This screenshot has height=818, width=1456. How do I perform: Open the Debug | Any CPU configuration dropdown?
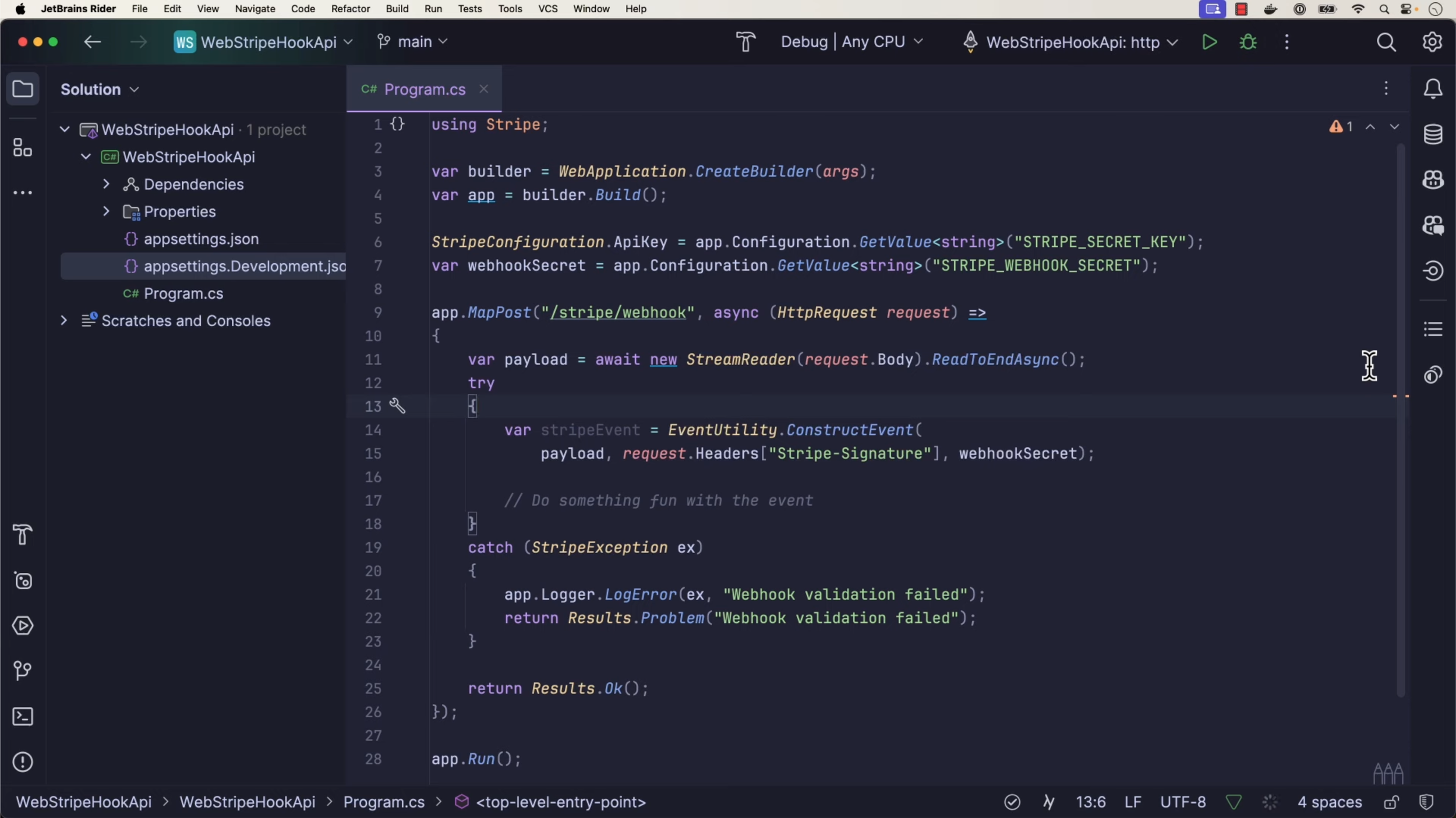(x=851, y=42)
